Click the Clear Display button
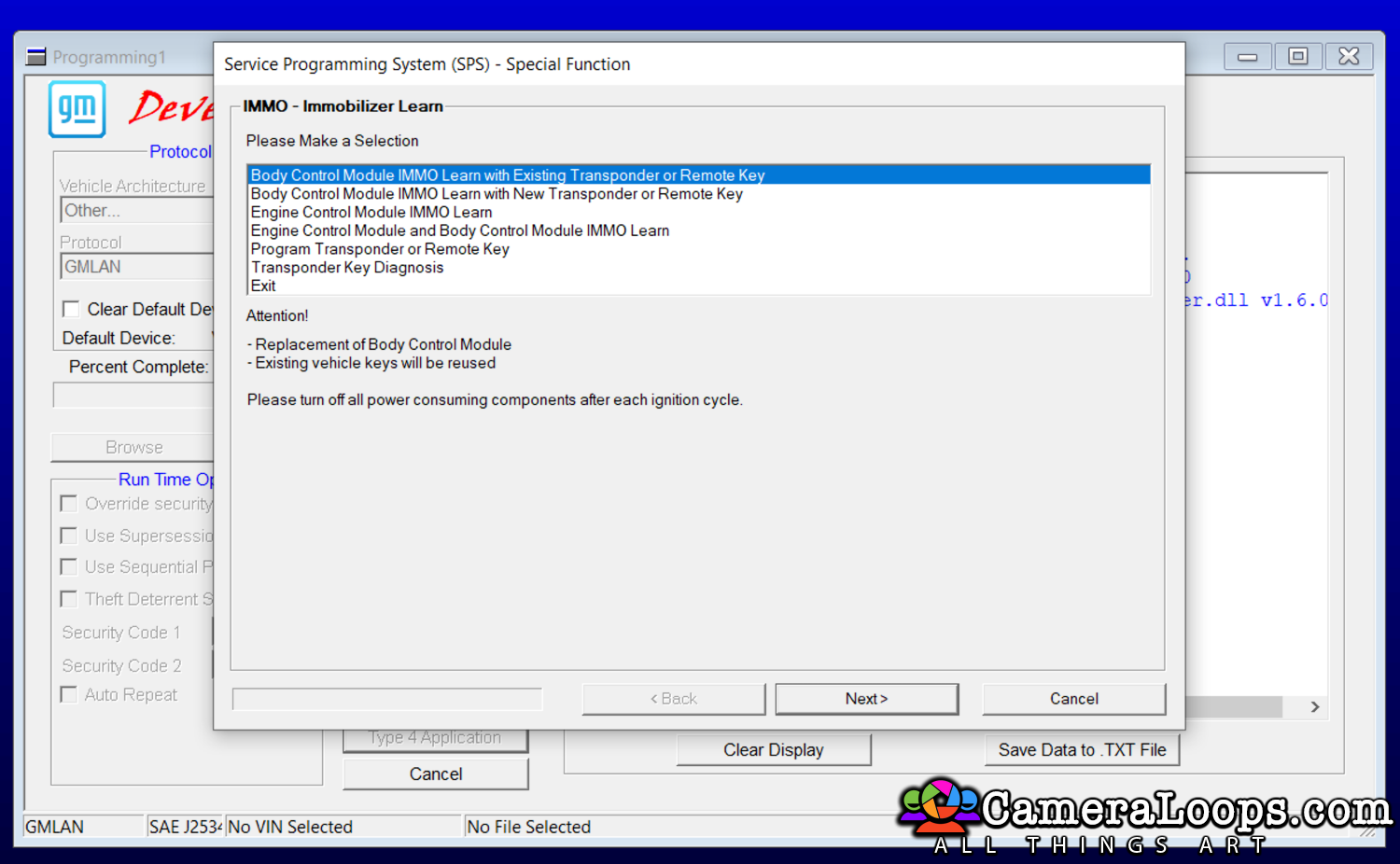The image size is (1400, 864). [x=773, y=750]
